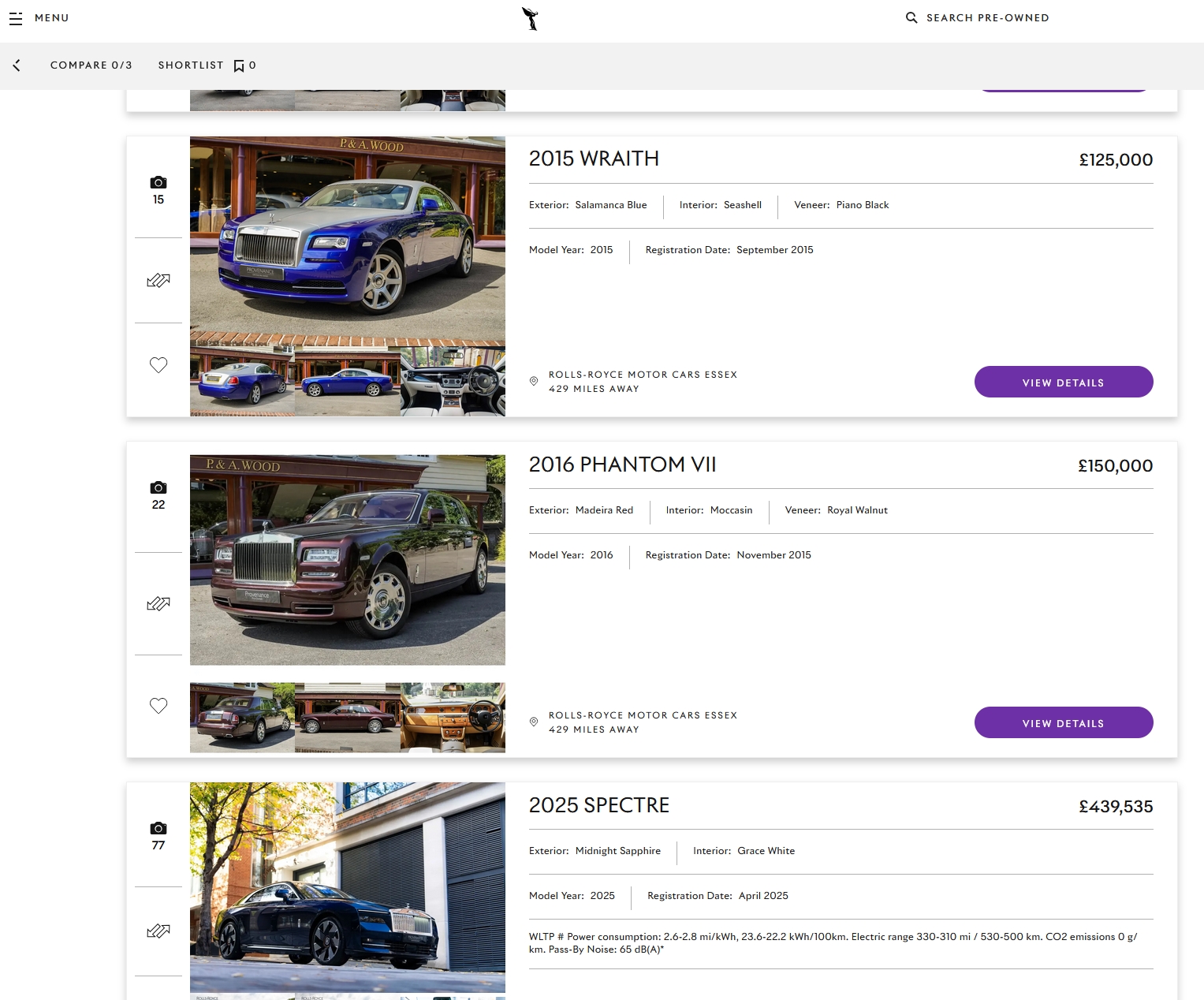View details for the 2016 Phantom VII
1204x1000 pixels.
click(x=1064, y=722)
